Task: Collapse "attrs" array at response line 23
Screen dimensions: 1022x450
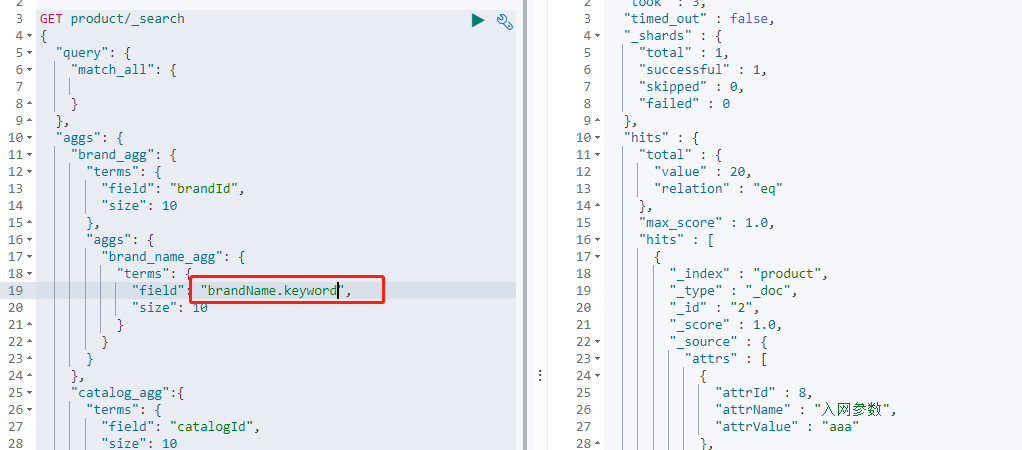Action: pyautogui.click(x=598, y=358)
